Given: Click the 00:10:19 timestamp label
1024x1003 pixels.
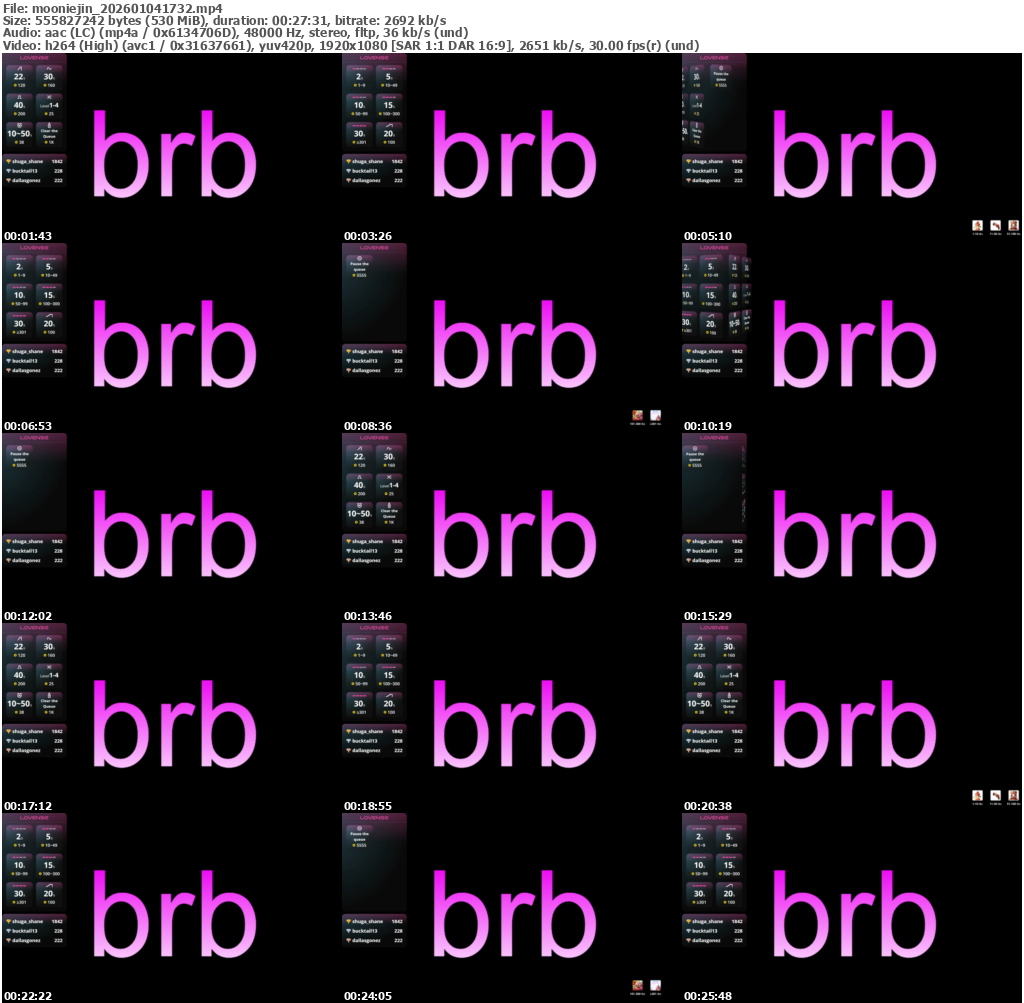Looking at the screenshot, I should 707,426.
